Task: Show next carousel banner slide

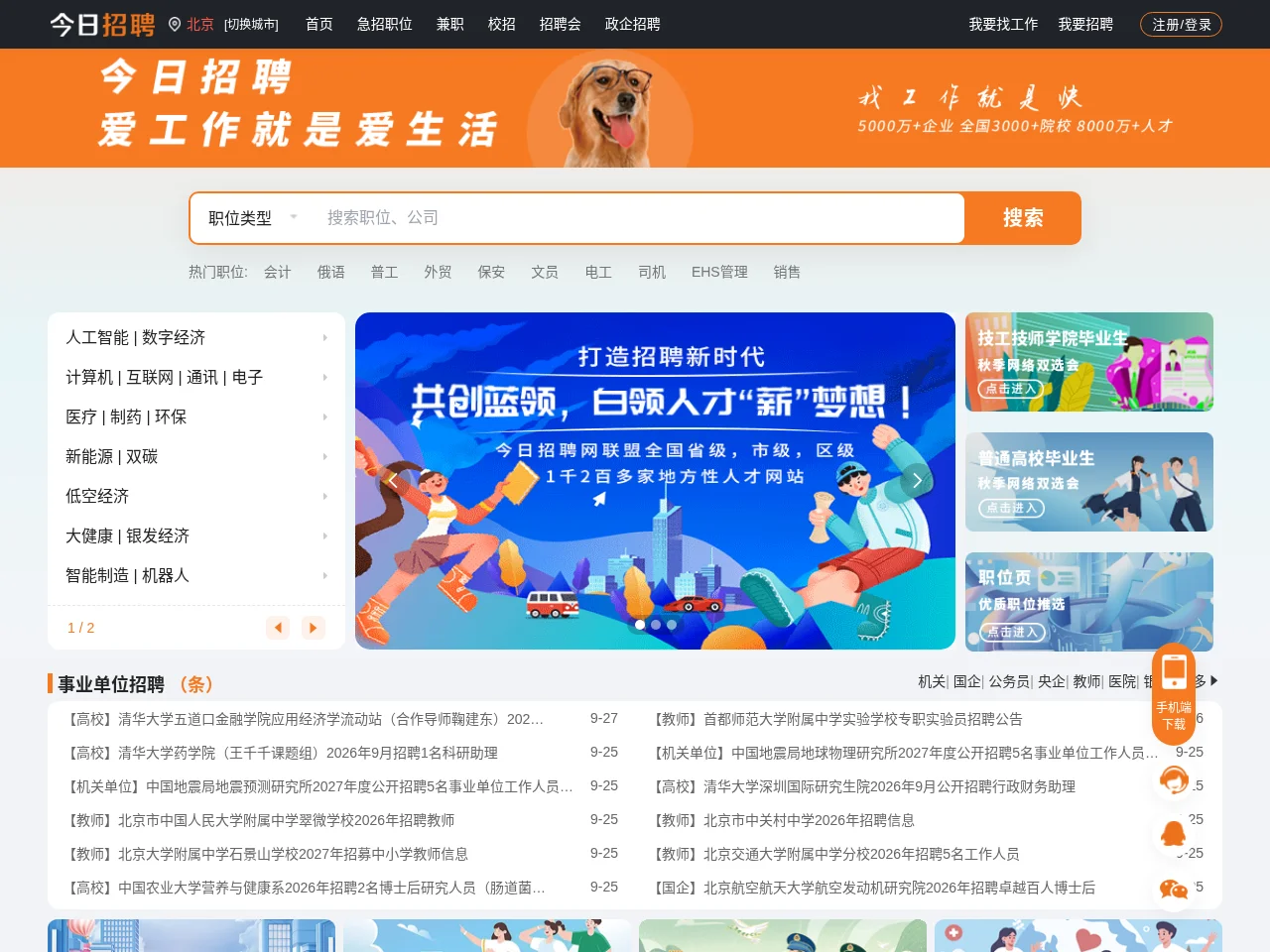Action: point(918,481)
